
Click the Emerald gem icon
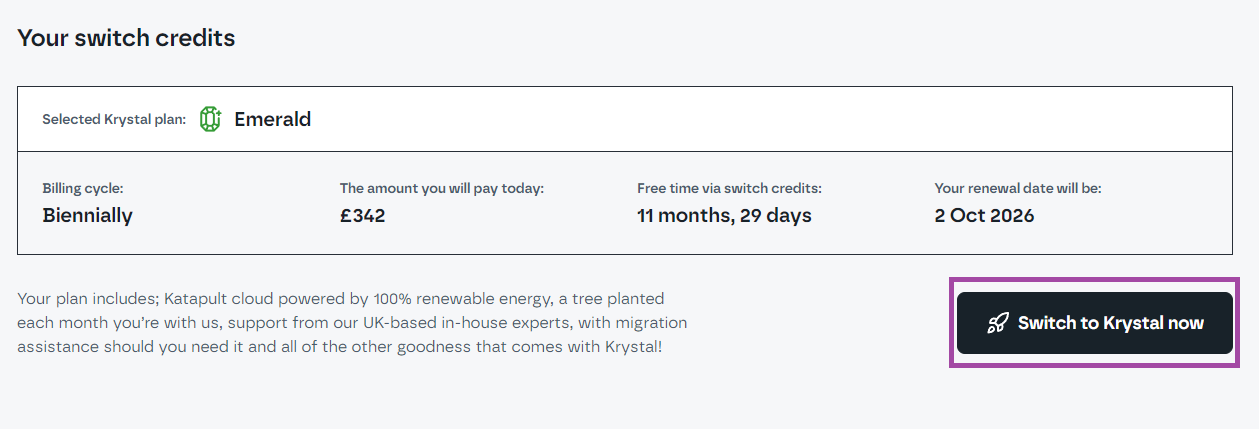[x=210, y=119]
